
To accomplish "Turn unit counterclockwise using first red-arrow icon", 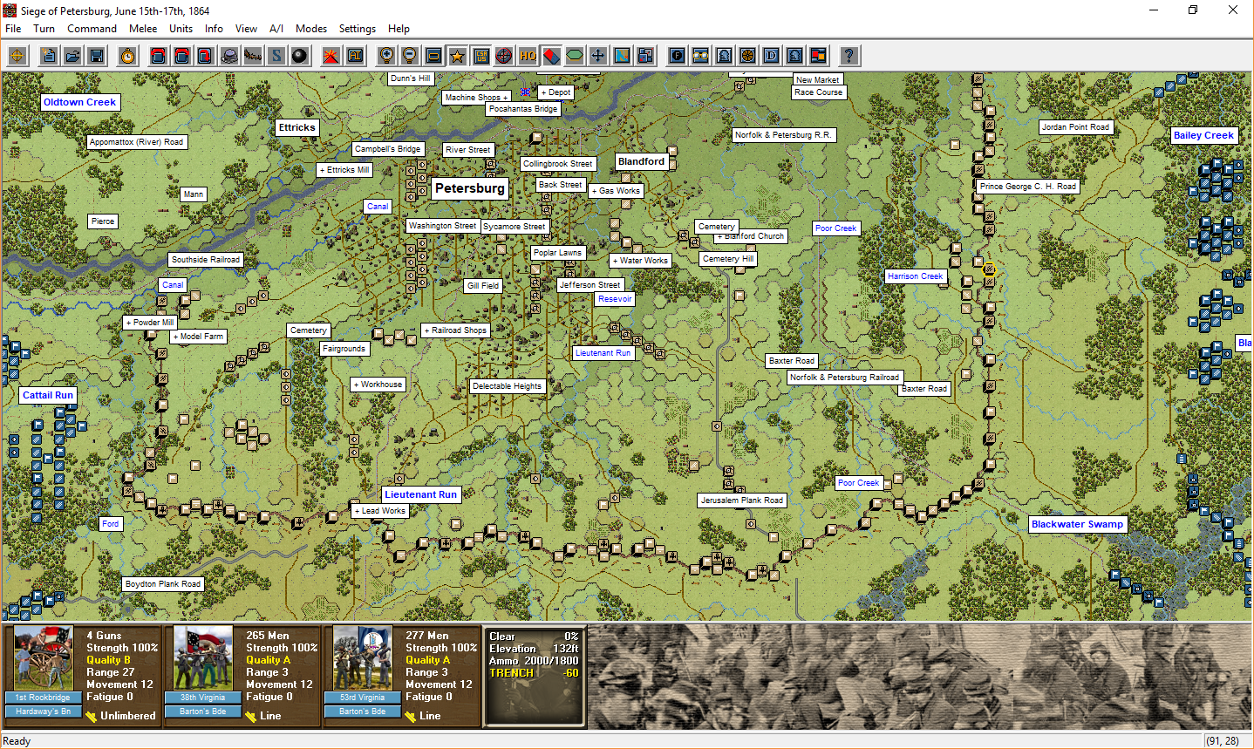I will (160, 56).
